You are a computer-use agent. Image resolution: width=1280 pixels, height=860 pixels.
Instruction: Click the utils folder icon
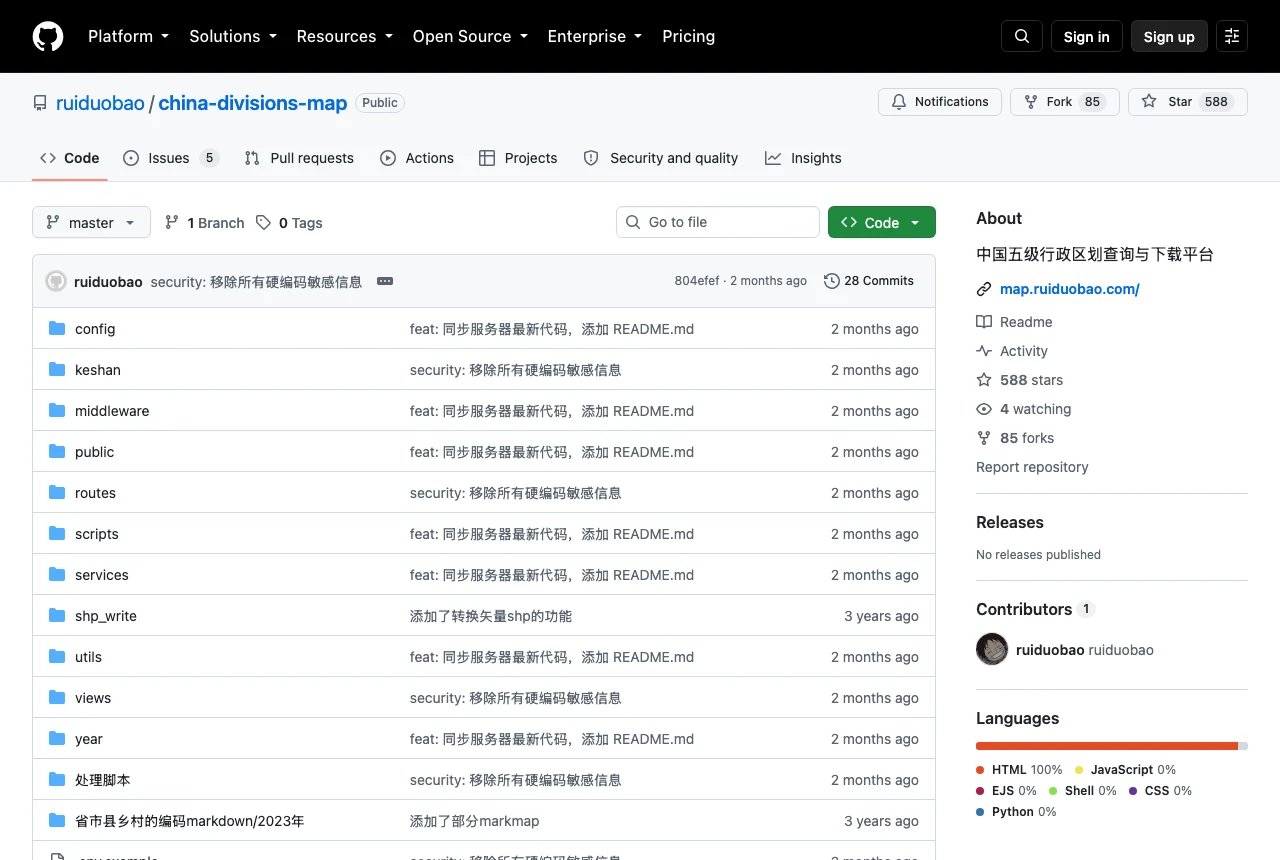(x=57, y=656)
